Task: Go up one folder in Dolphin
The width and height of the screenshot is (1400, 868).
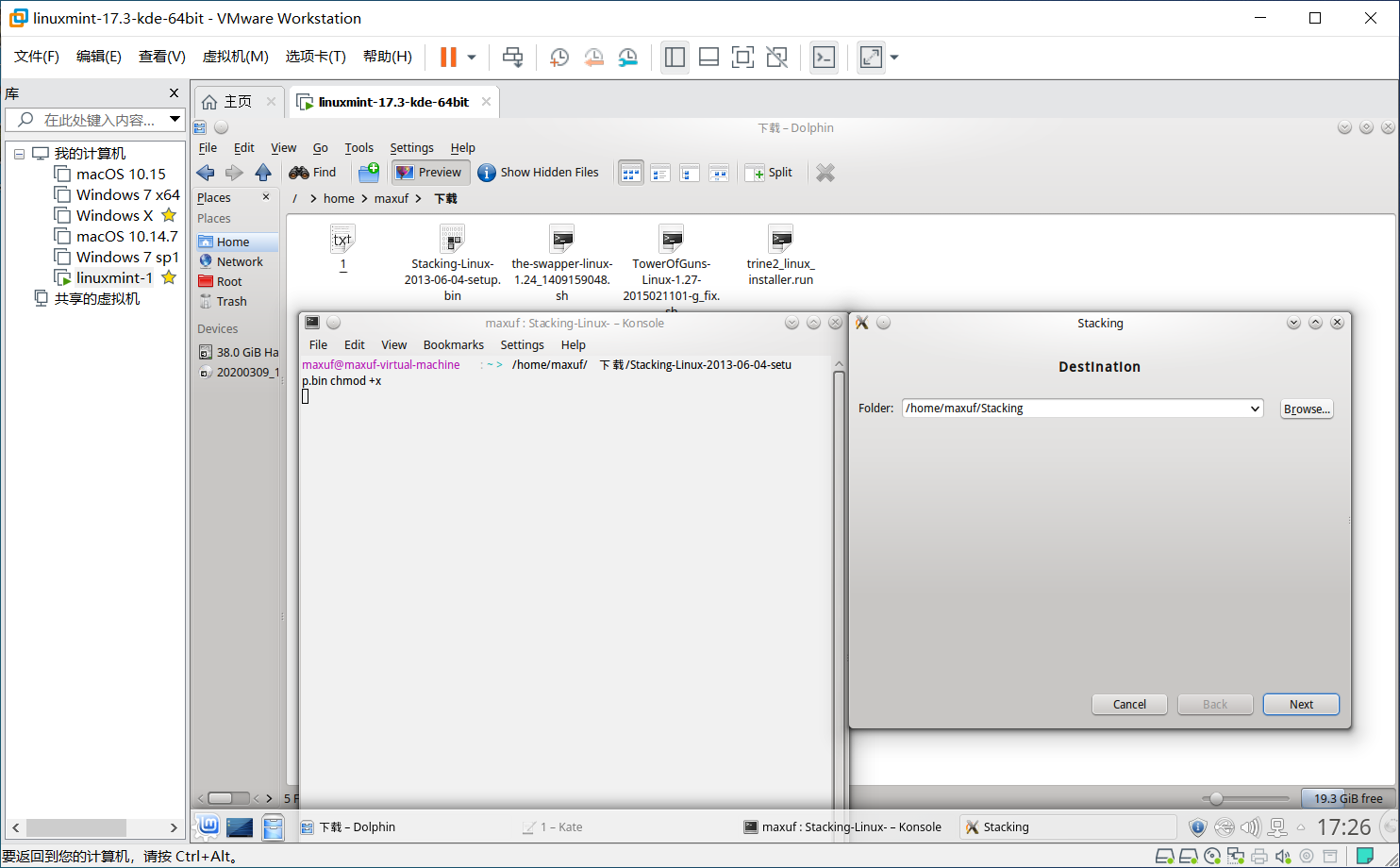Action: pyautogui.click(x=263, y=173)
